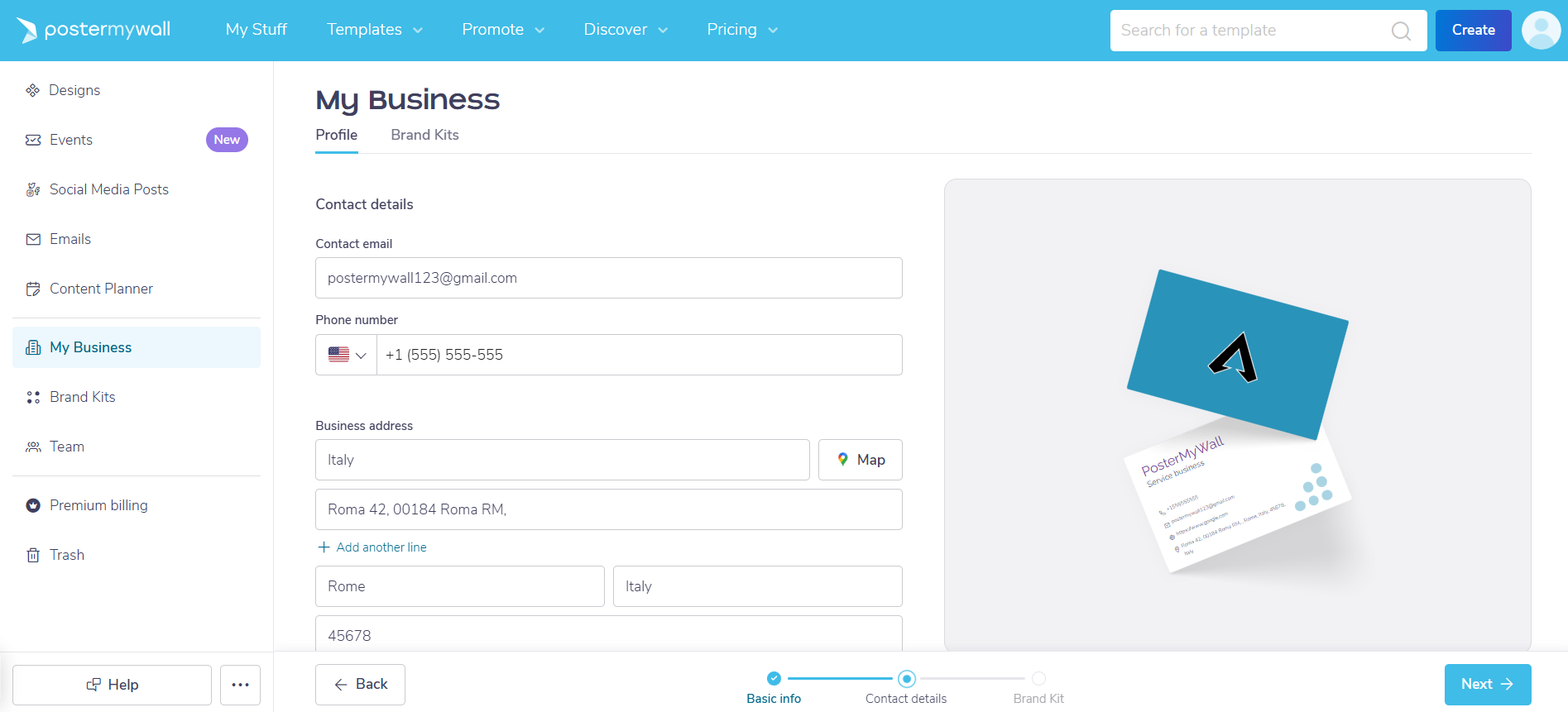Open the user profile avatar
Image resolution: width=1568 pixels, height=712 pixels.
(x=1541, y=31)
